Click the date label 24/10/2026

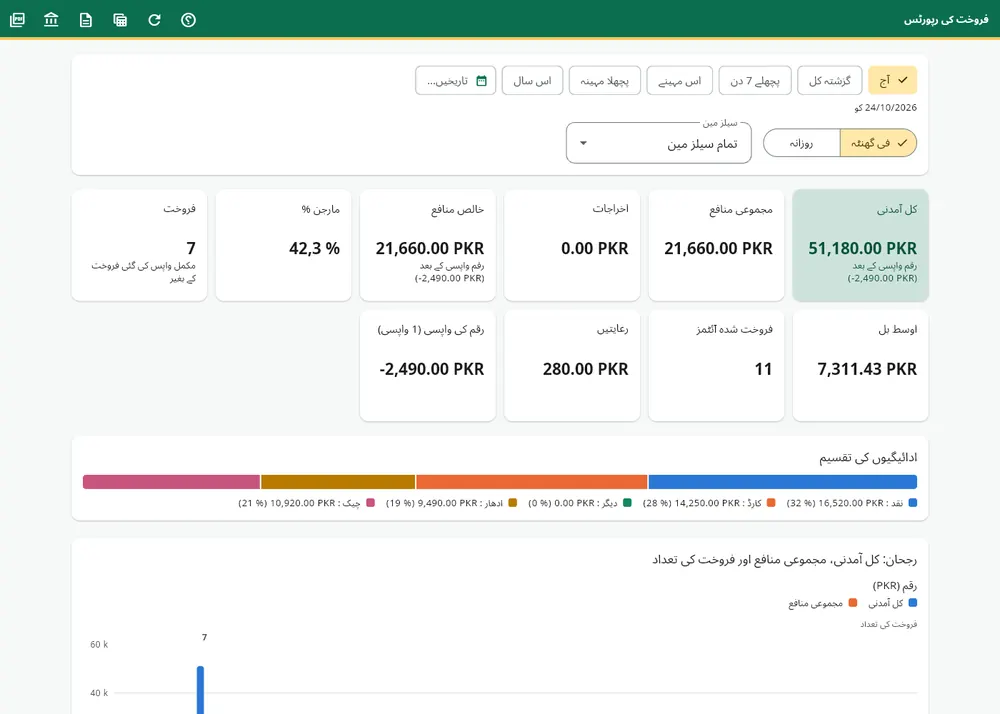(x=886, y=108)
